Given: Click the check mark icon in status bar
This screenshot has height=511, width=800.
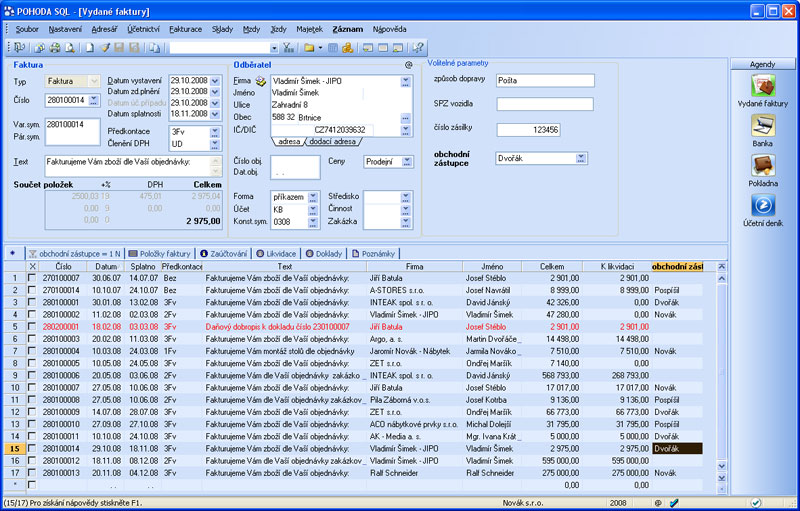Looking at the screenshot, I should [x=756, y=503].
